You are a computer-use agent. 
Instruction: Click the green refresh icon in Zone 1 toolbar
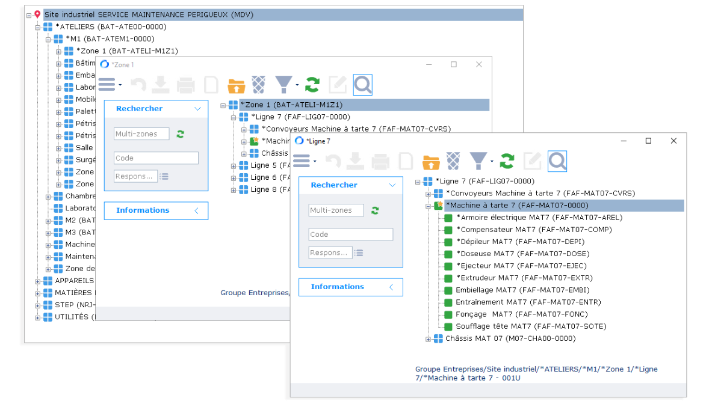[x=313, y=85]
